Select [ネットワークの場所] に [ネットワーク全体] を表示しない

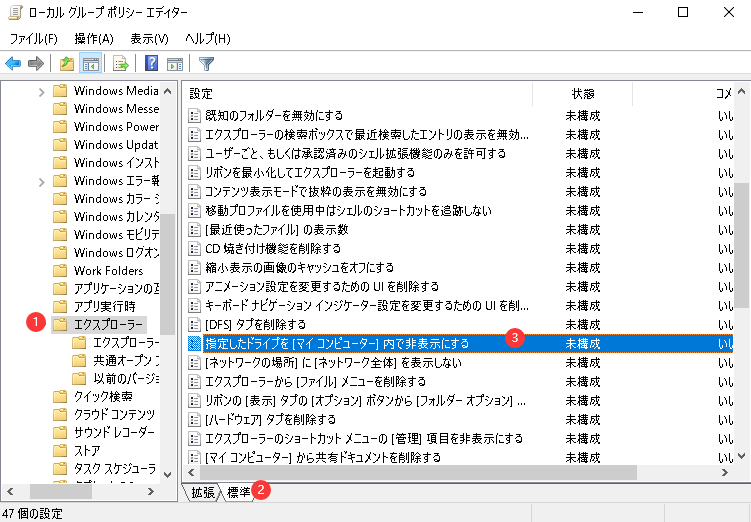pyautogui.click(x=333, y=363)
